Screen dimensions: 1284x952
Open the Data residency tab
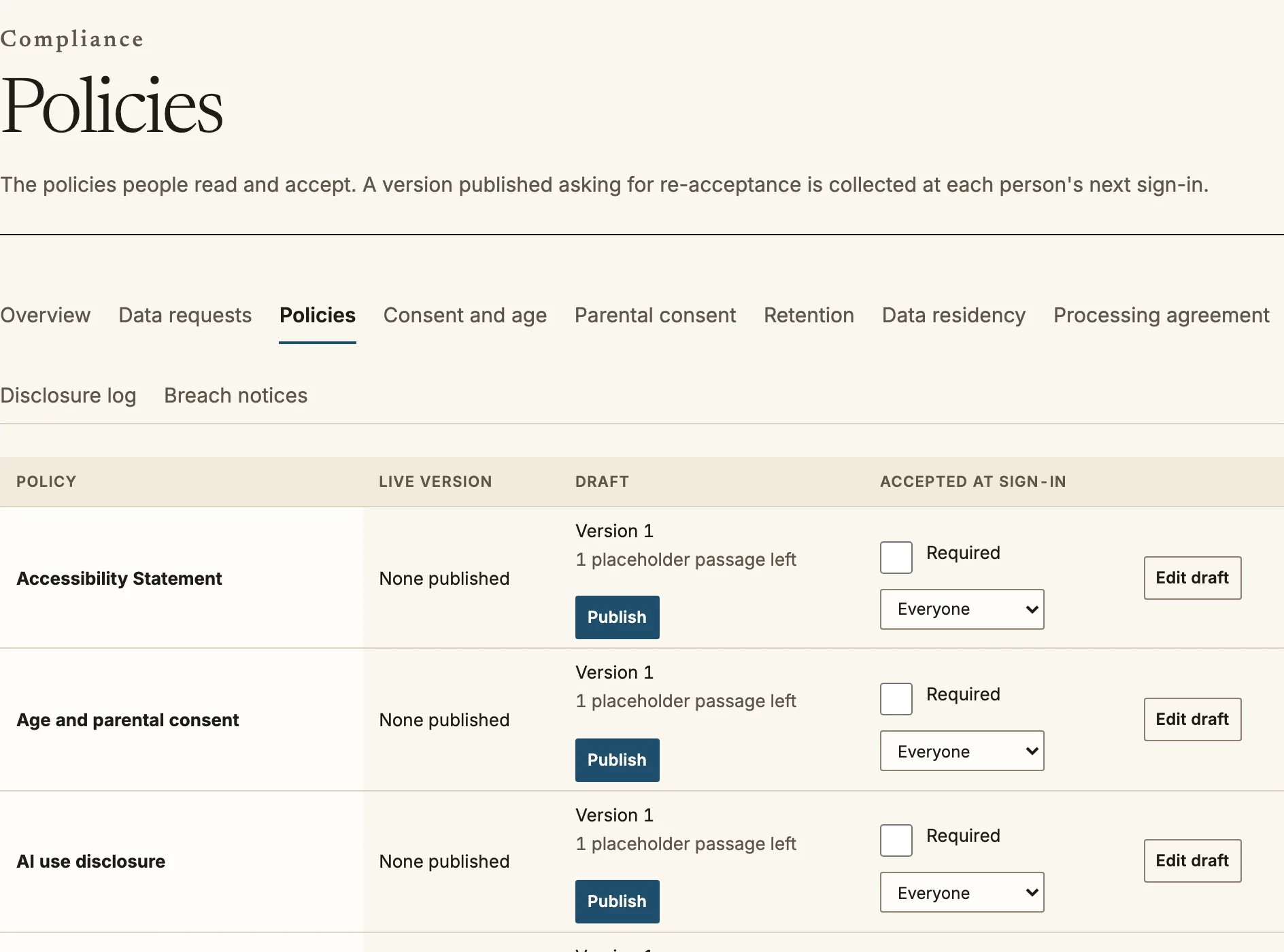[x=953, y=315]
